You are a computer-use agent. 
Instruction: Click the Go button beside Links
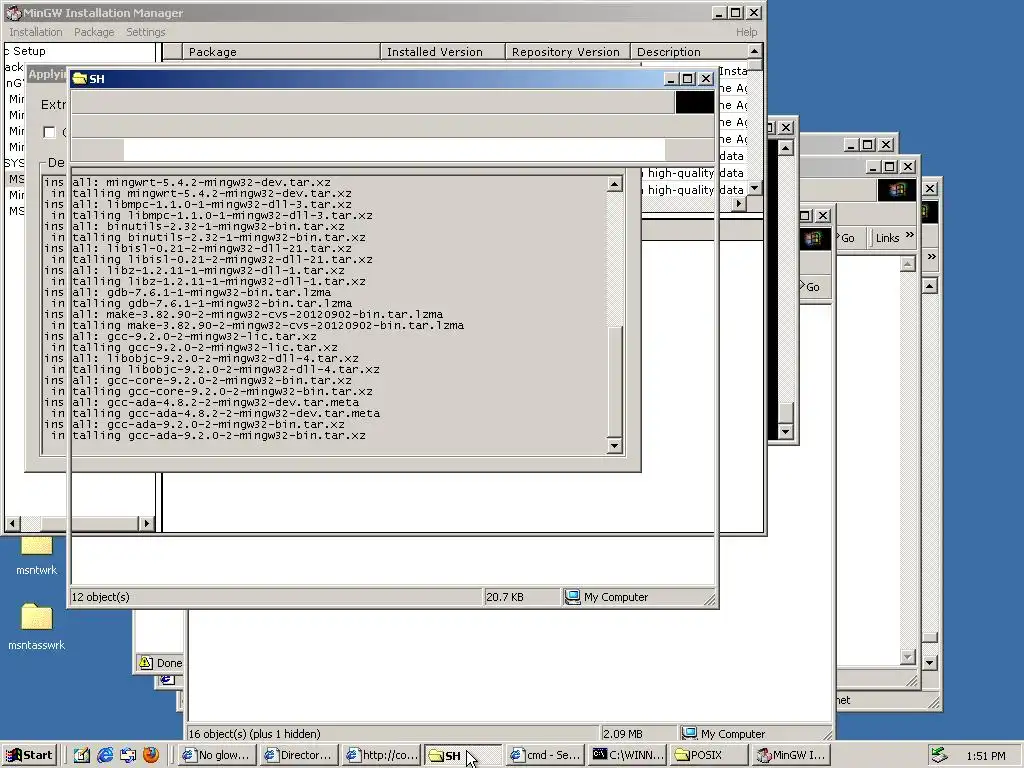point(846,238)
